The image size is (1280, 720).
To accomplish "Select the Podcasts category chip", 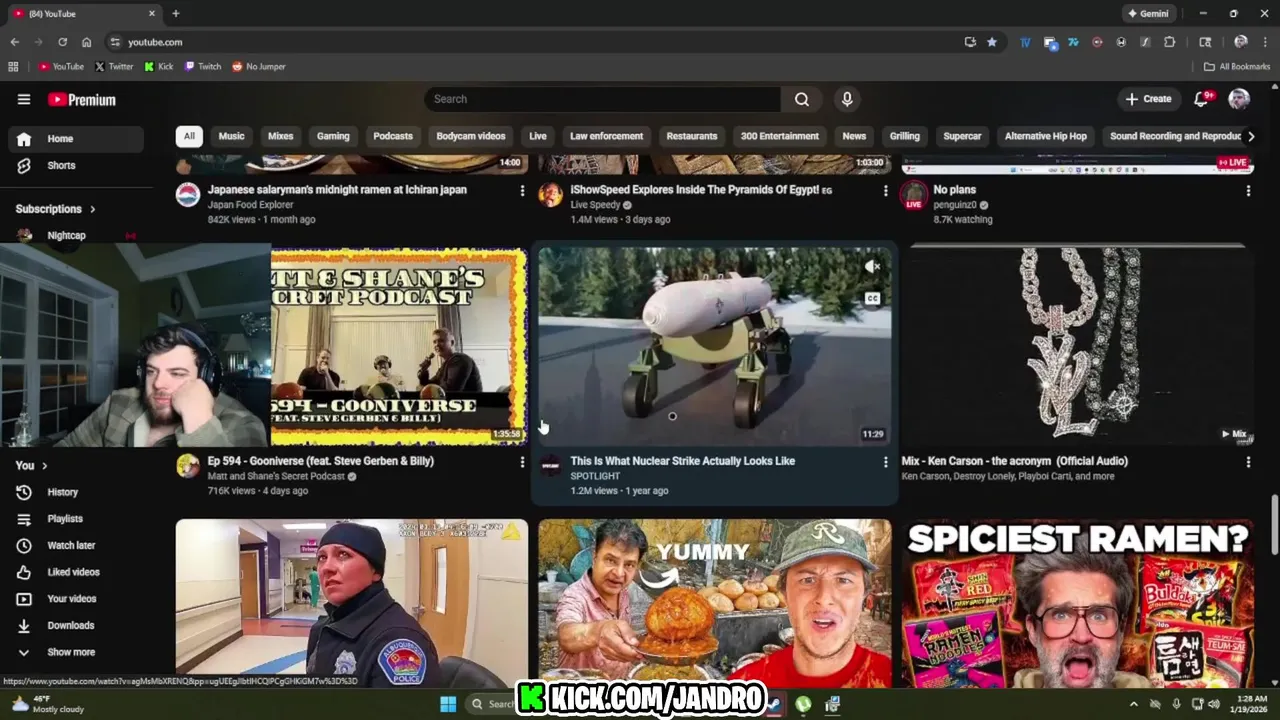I will [393, 136].
